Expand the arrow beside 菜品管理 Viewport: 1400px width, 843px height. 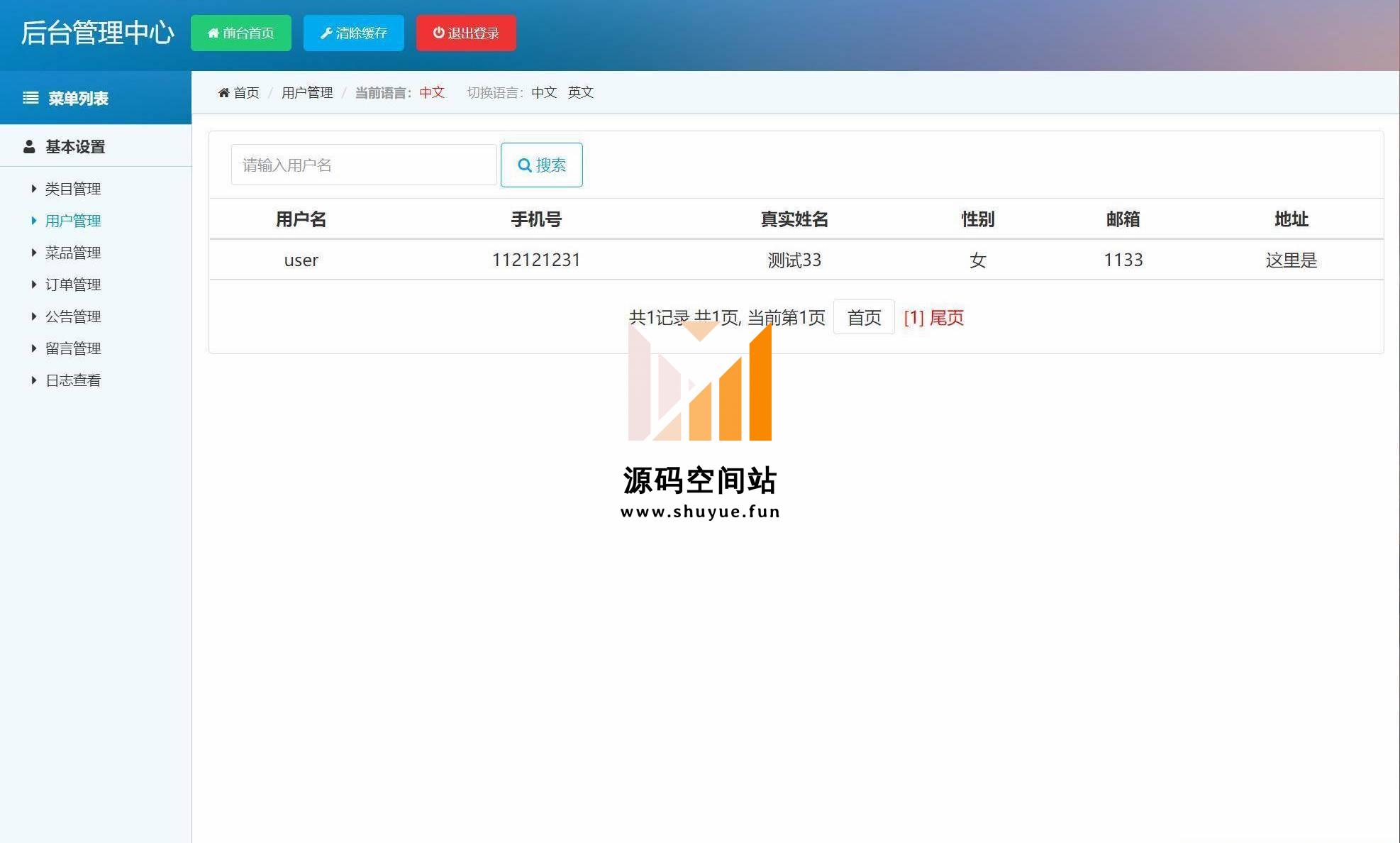33,253
